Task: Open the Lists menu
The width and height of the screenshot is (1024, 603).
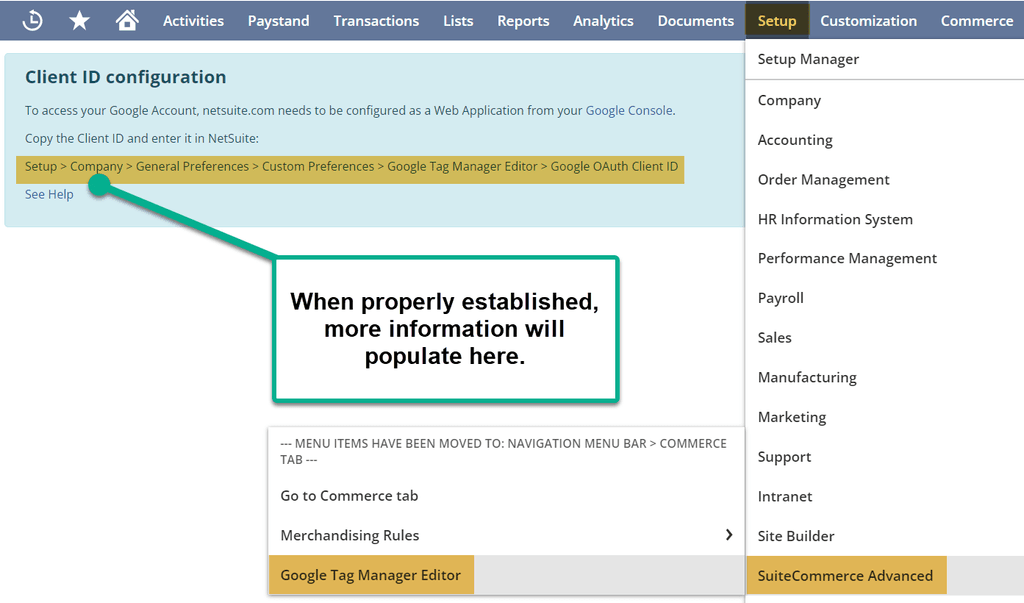Action: pyautogui.click(x=458, y=21)
